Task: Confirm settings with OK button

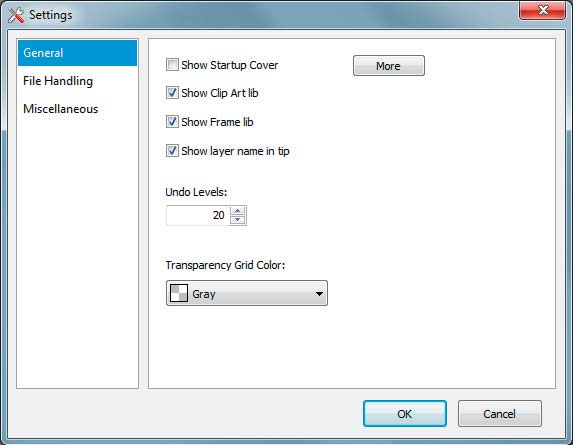Action: [405, 414]
